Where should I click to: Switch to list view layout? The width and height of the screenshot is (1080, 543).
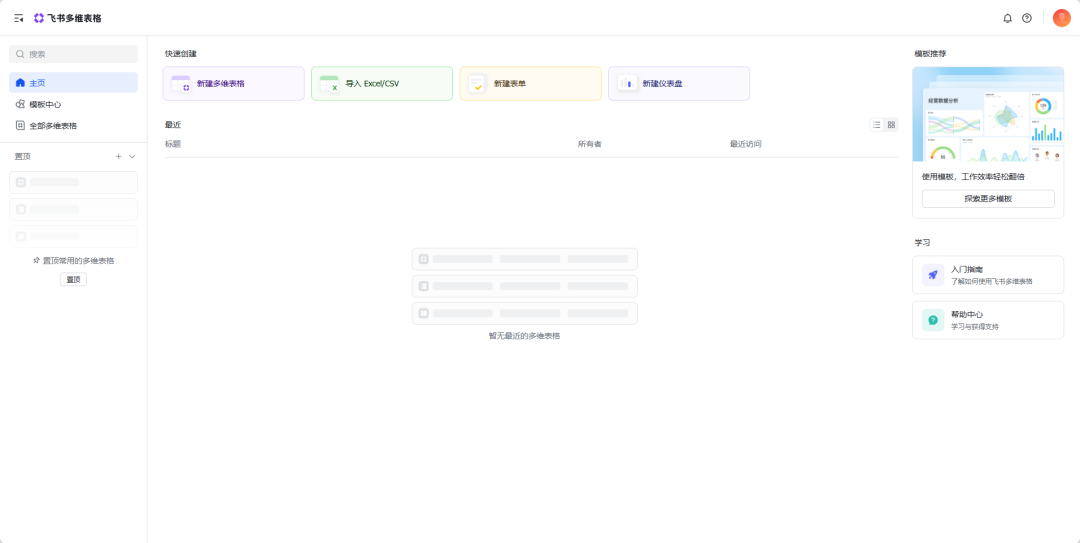[877, 125]
